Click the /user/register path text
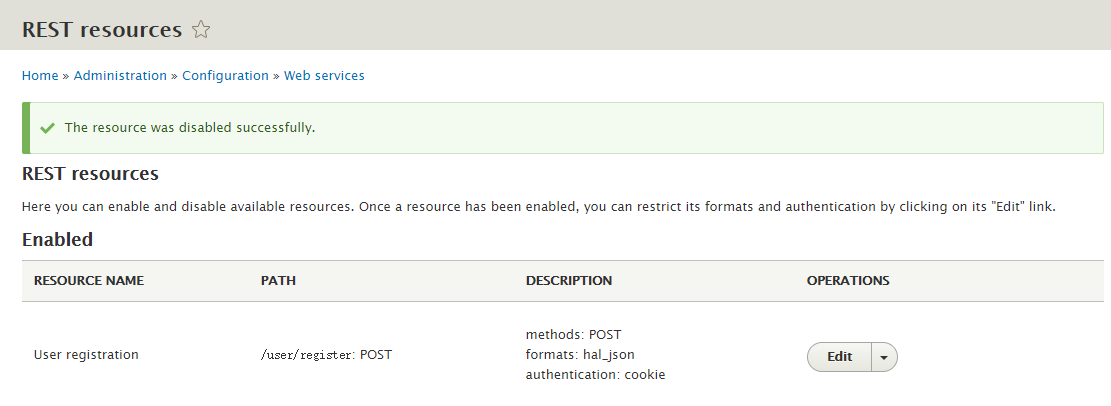 308,355
